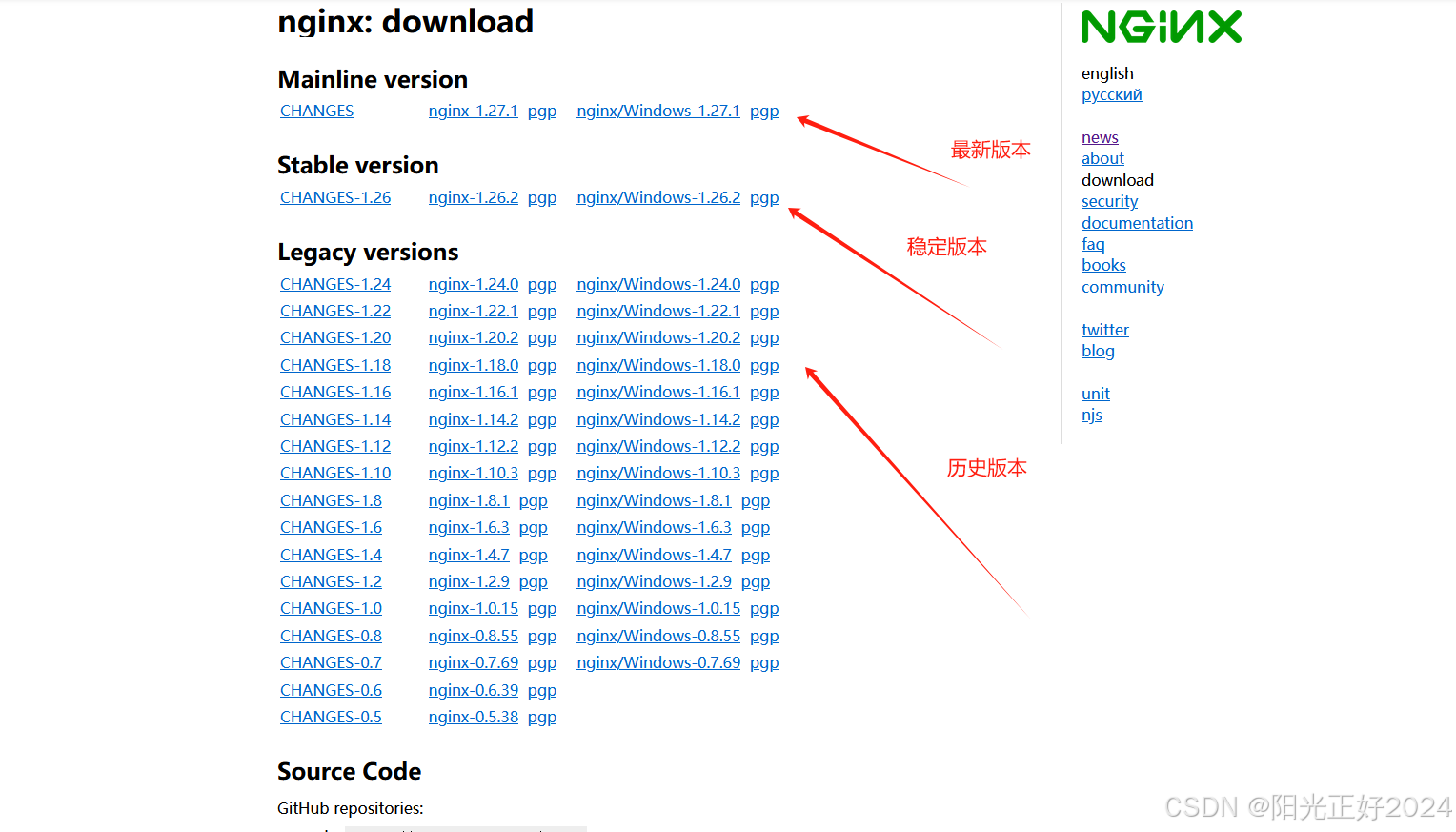Open the CHANGES-1.22 link
This screenshot has width=1456, height=832.
click(335, 311)
